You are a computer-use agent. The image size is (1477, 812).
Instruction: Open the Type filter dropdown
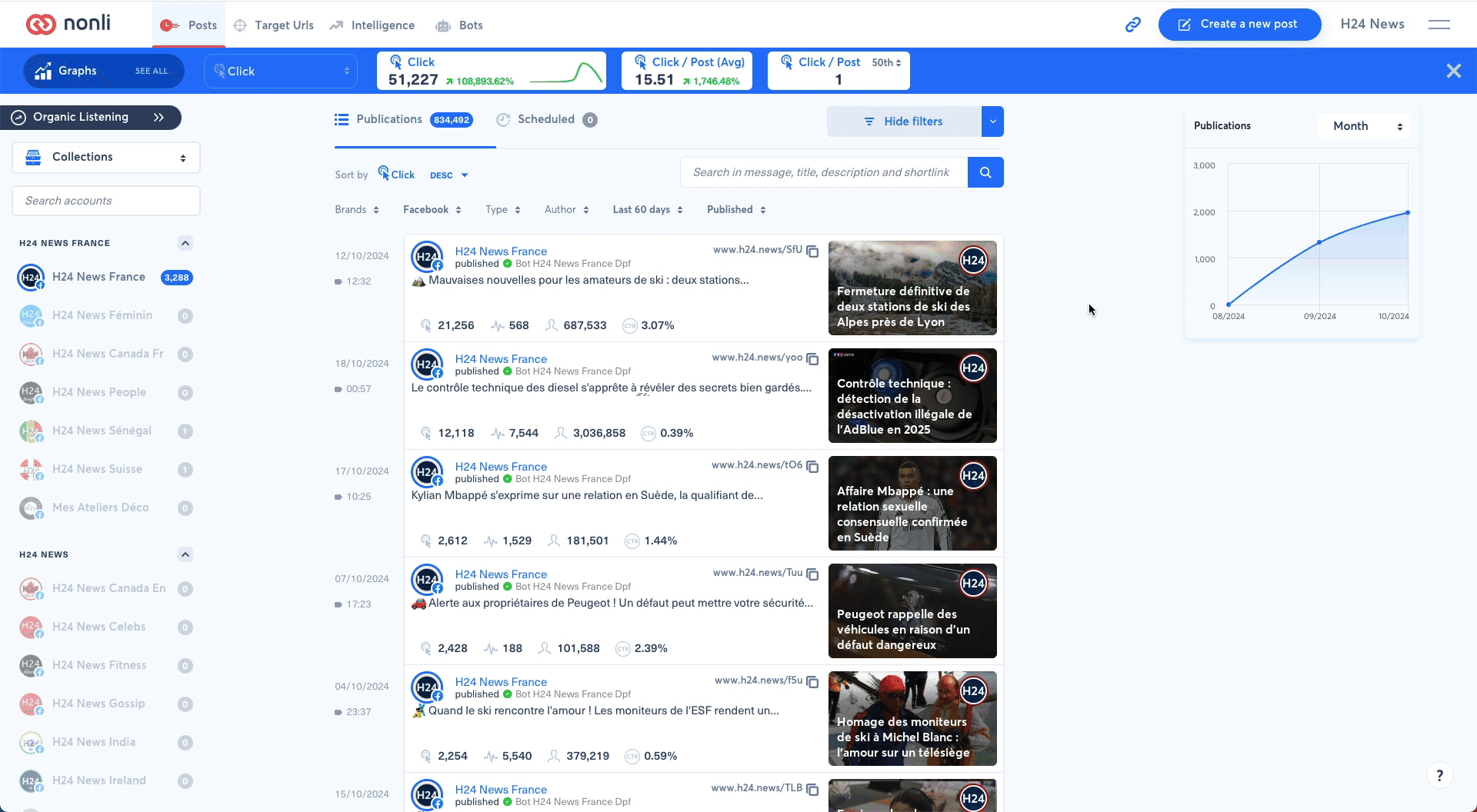click(x=503, y=209)
